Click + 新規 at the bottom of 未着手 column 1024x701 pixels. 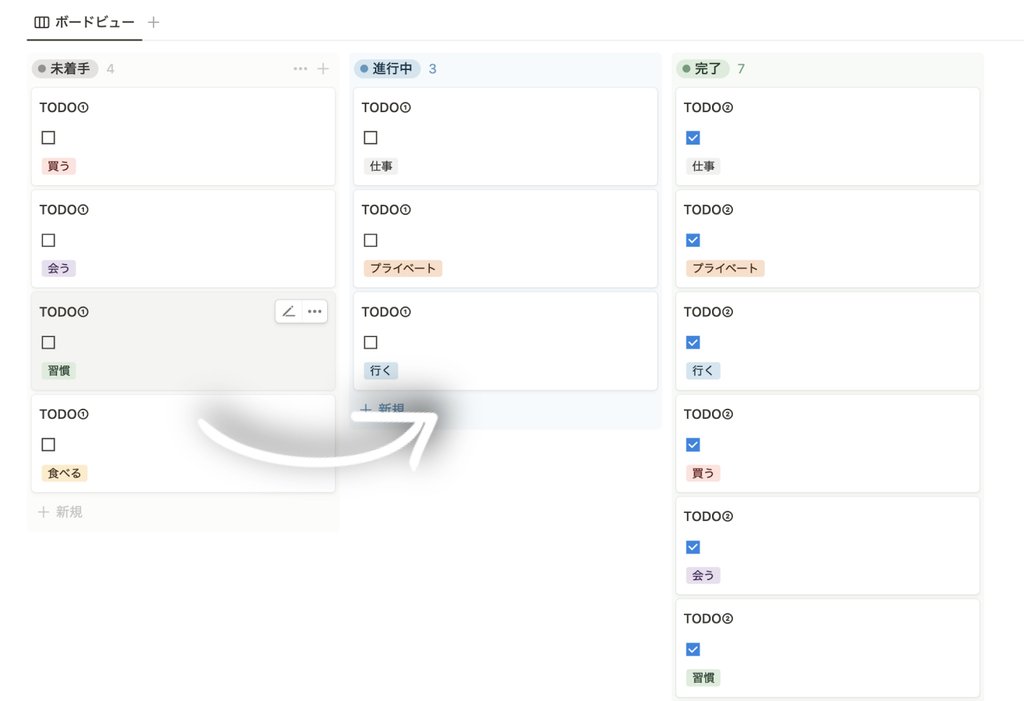(60, 512)
